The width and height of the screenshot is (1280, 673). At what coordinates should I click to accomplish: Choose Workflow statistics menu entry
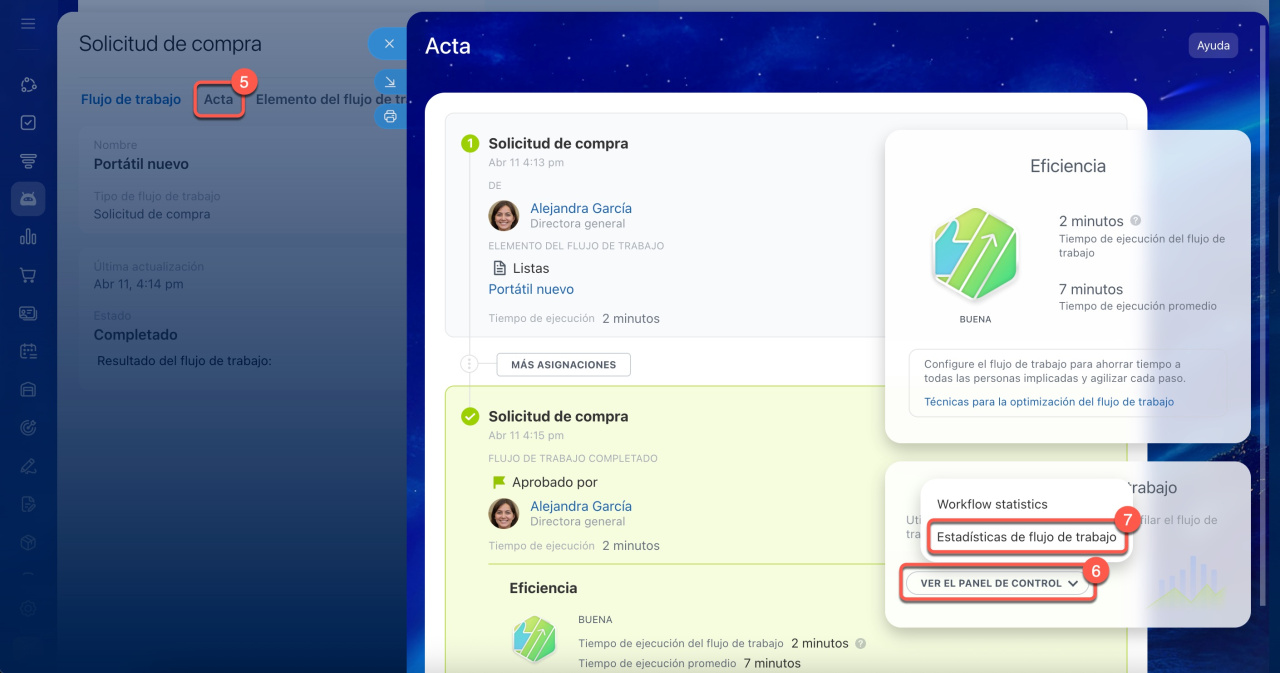(x=992, y=504)
